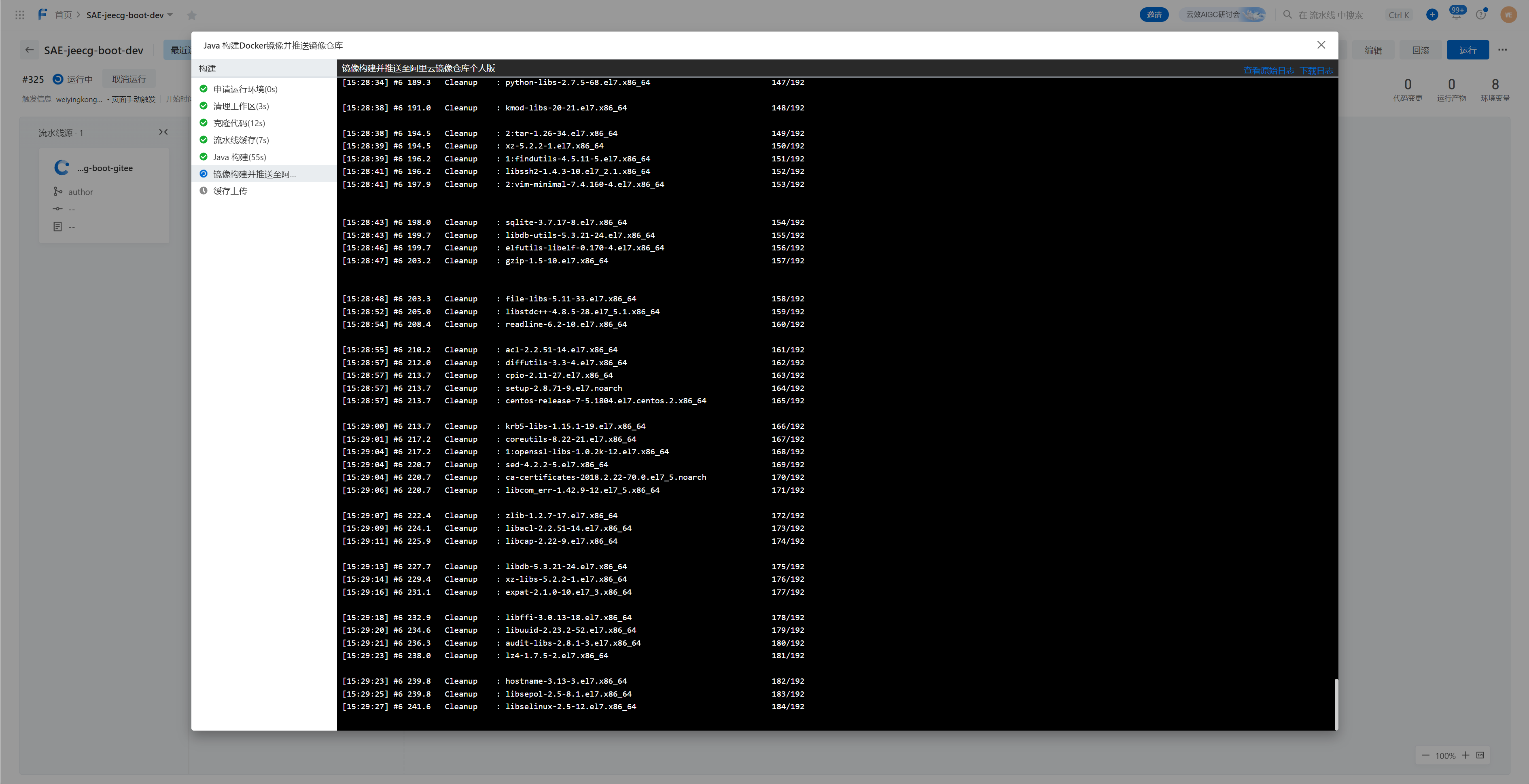The image size is (1529, 784).
Task: Click the 页面手动触发 trigger info text
Action: (x=133, y=99)
